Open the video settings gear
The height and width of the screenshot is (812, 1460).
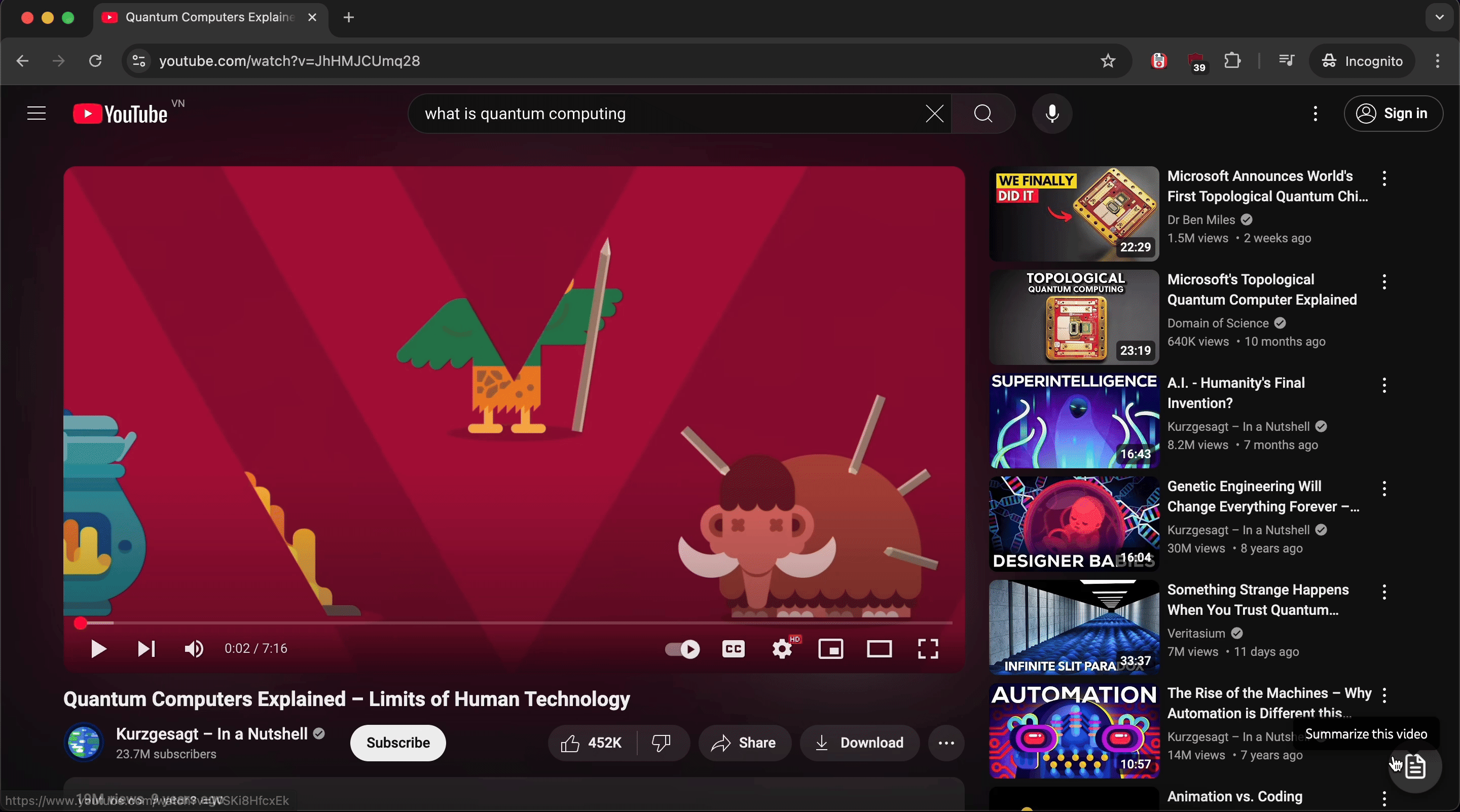[x=782, y=649]
